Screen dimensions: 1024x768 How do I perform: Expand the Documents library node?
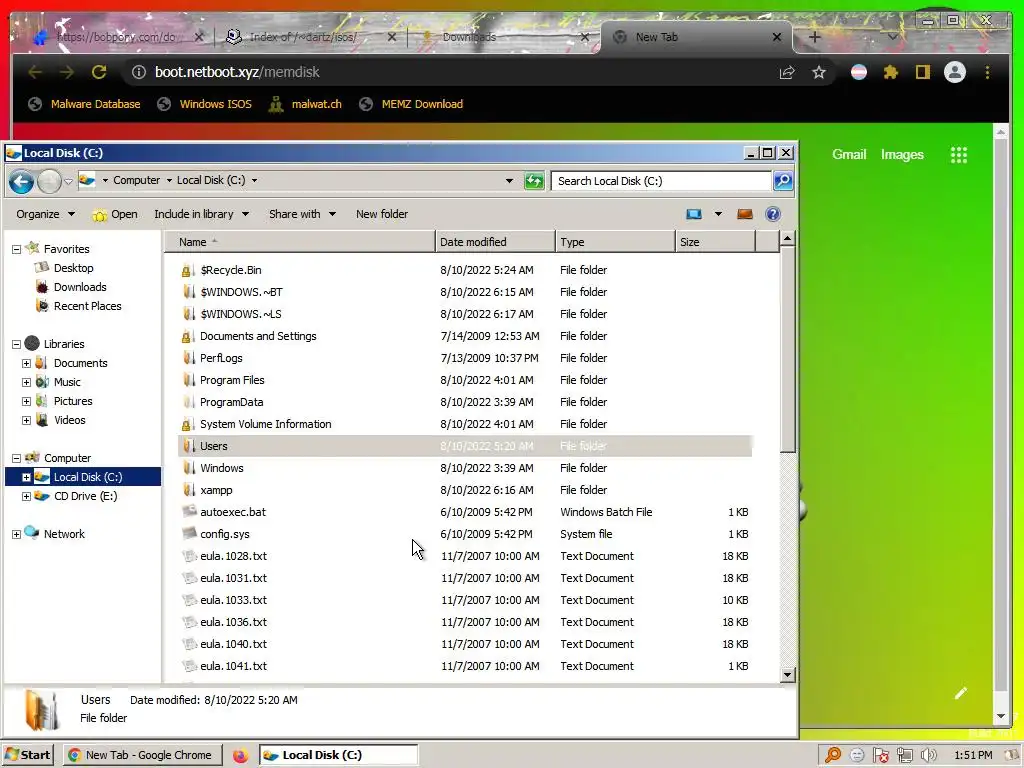tap(26, 363)
